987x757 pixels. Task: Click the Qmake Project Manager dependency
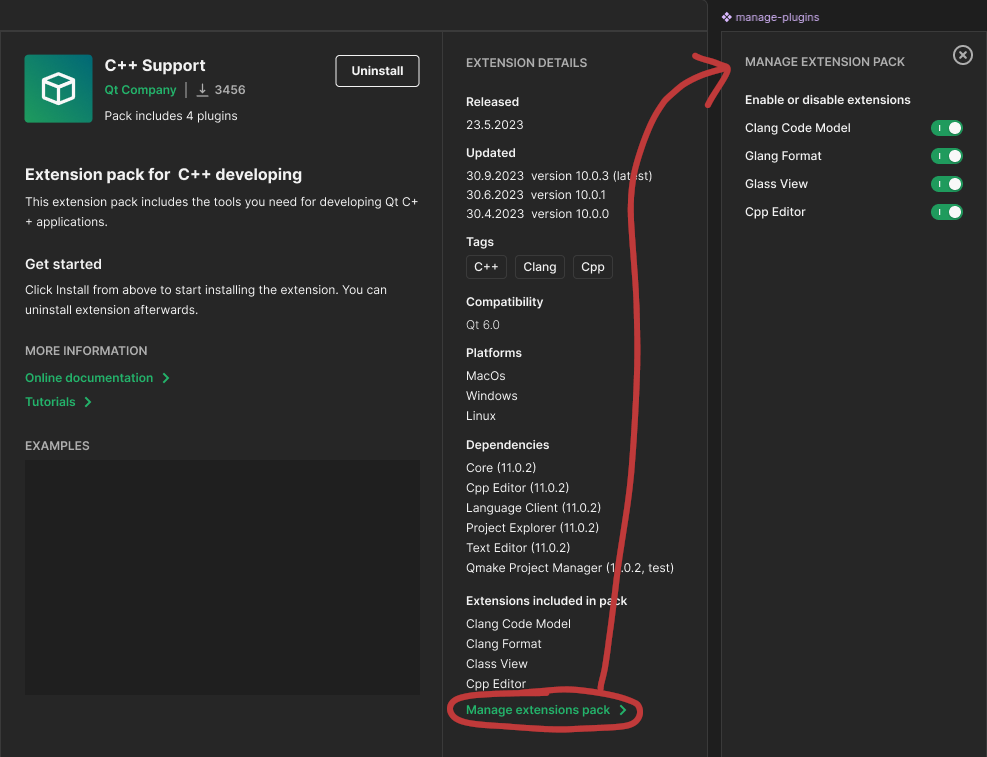coord(570,568)
